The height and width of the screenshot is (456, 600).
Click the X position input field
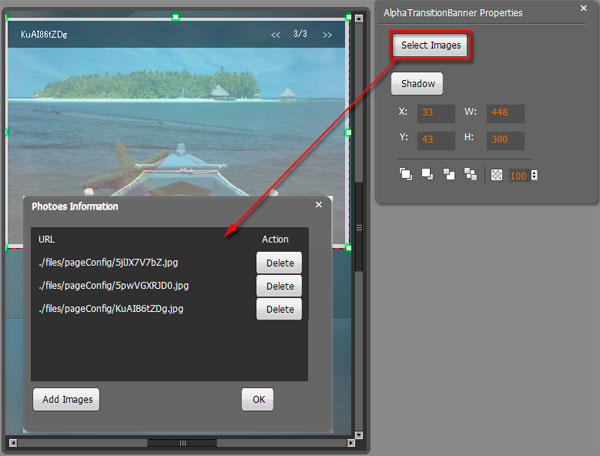click(x=436, y=113)
